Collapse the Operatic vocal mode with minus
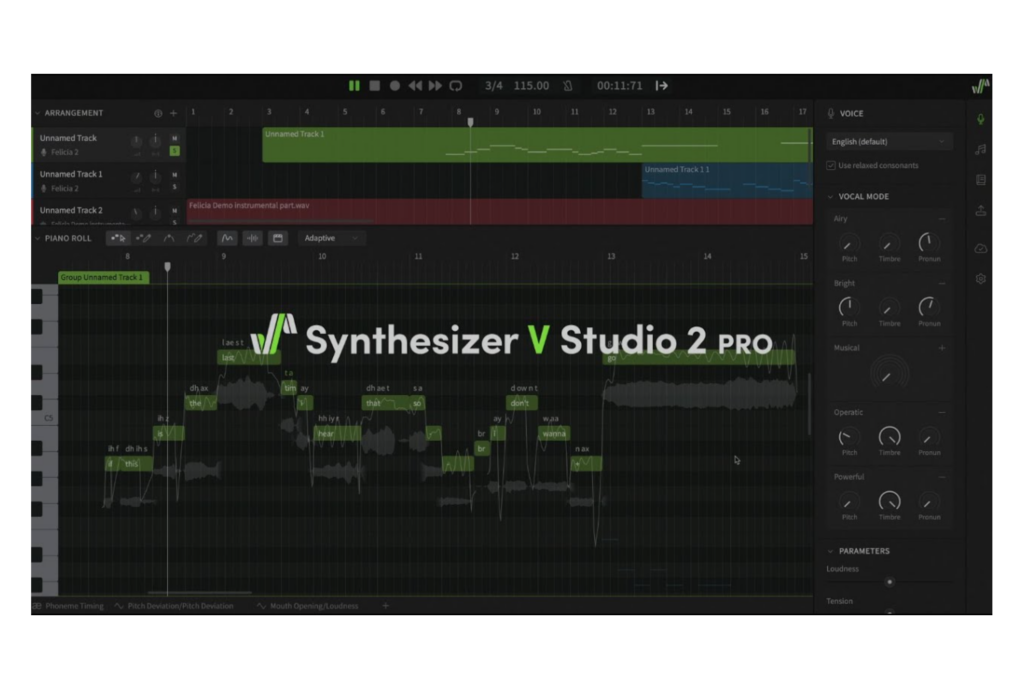The width and height of the screenshot is (1024, 678). click(x=942, y=413)
